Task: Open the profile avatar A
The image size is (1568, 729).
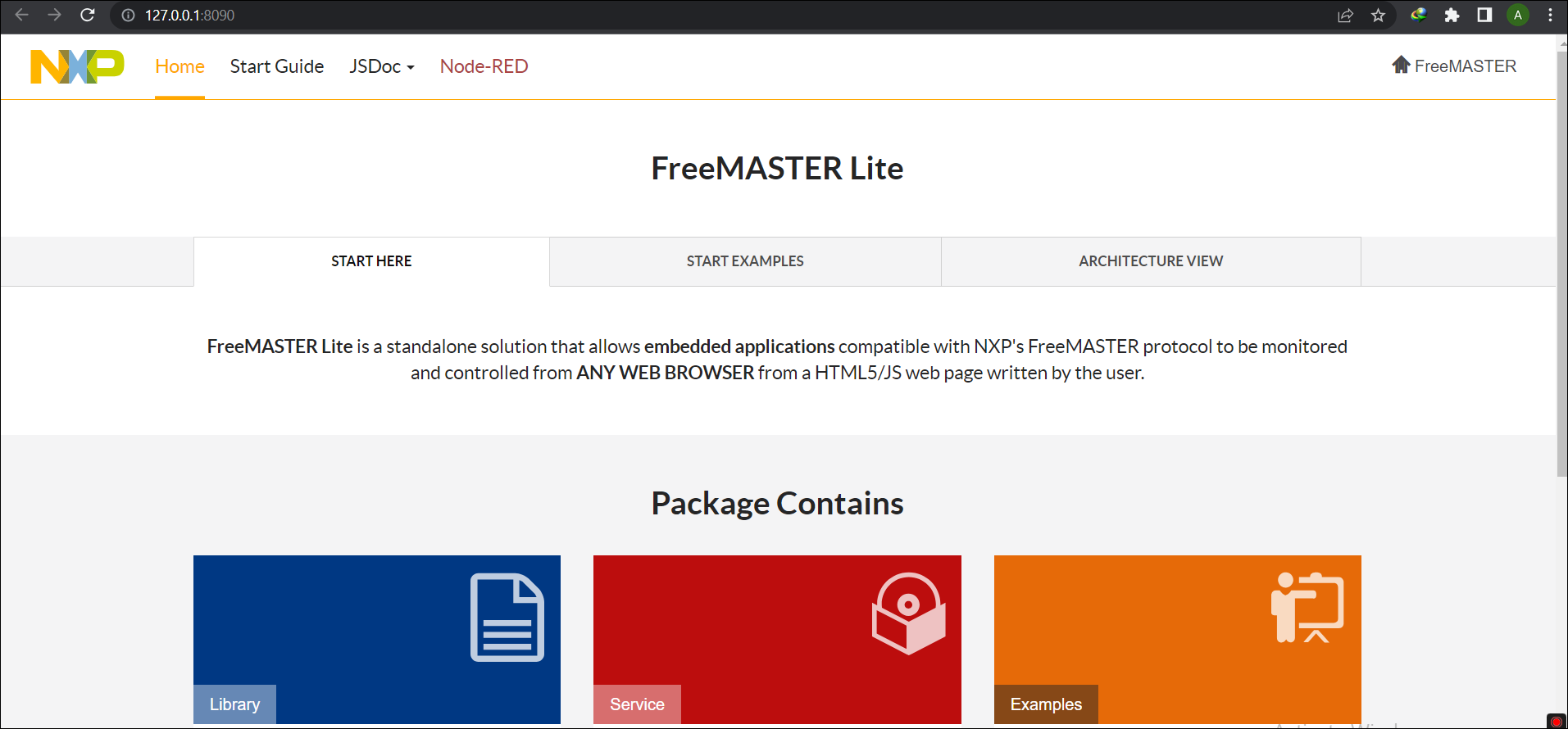Action: click(x=1518, y=15)
